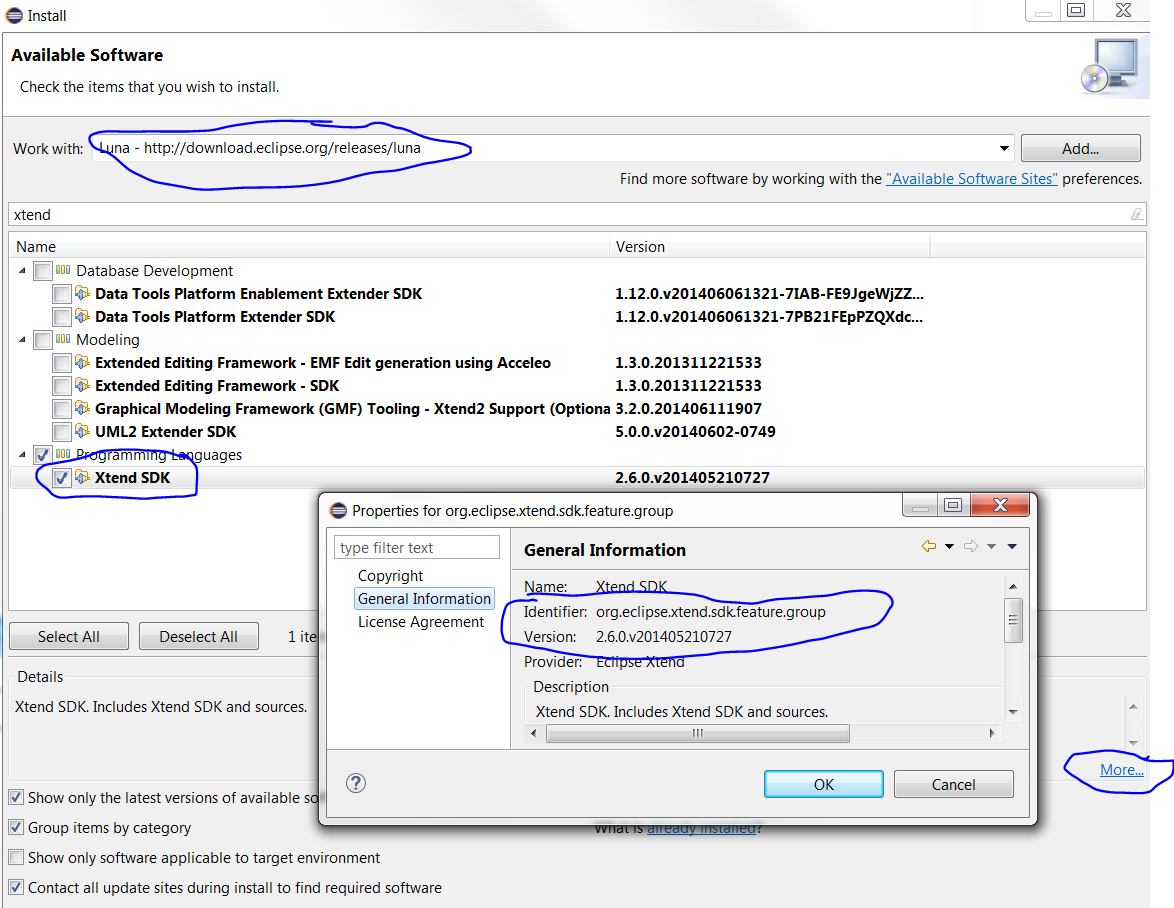Screen dimensions: 1174x908
Task: Click the already installed link
Action: [x=701, y=829]
